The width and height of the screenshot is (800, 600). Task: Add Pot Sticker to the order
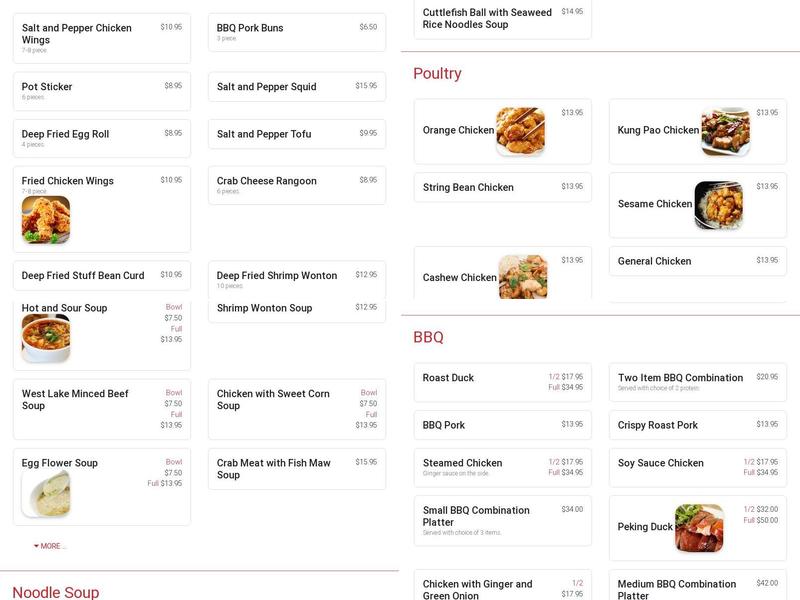[98, 92]
